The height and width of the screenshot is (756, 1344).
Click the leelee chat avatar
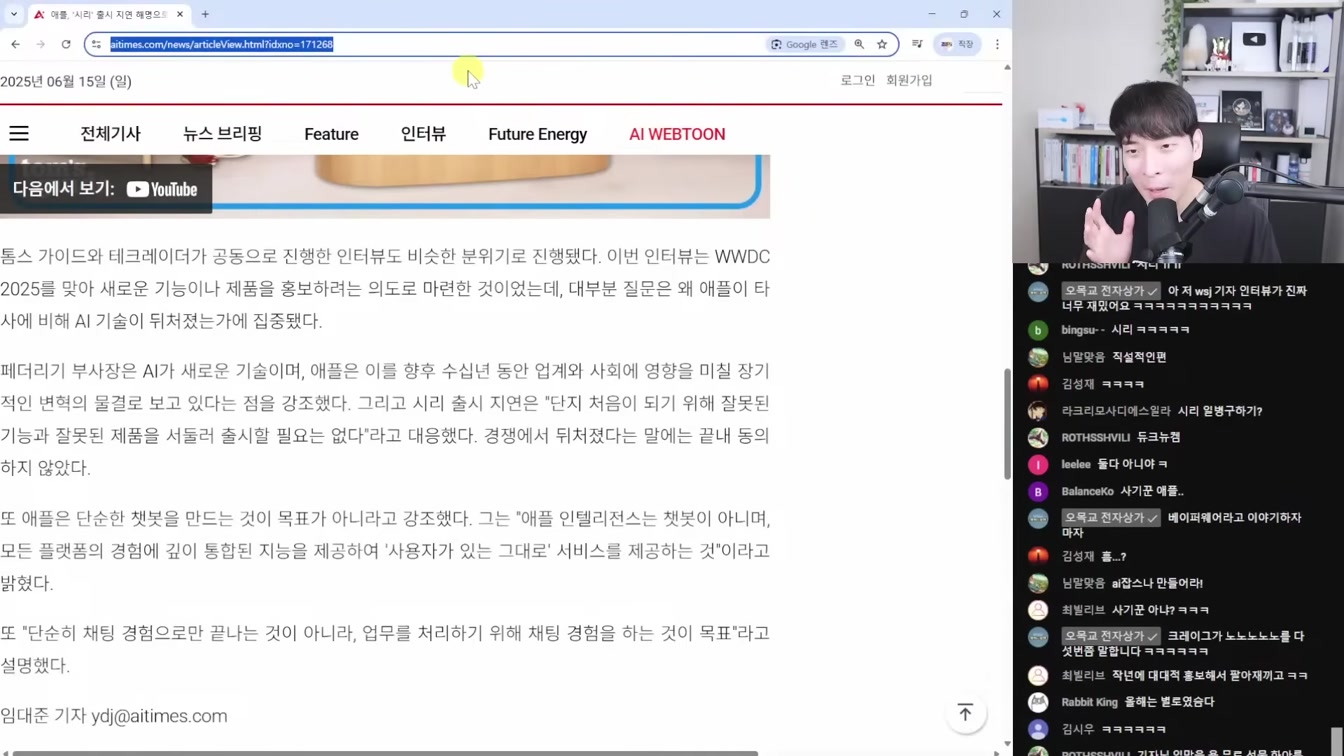[x=1038, y=464]
